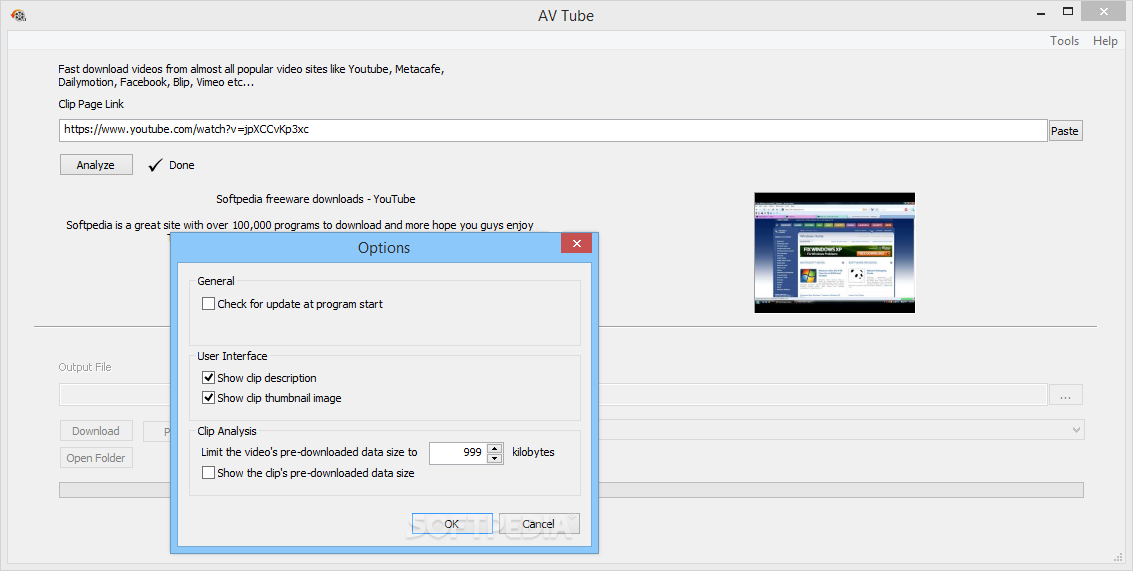
Task: Click the Analyze button
Action: [96, 165]
